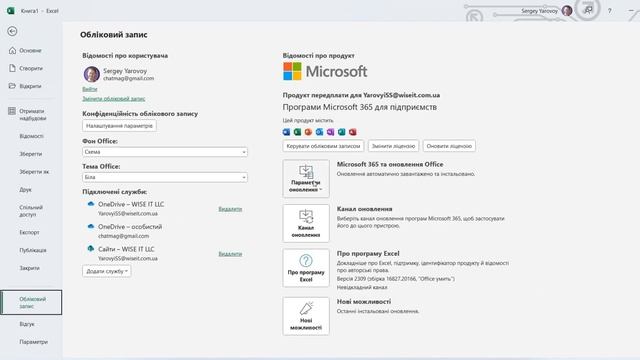Viewport: 640px width, 360px height.
Task: Select Експорт in the sidebar
Action: tap(29, 232)
